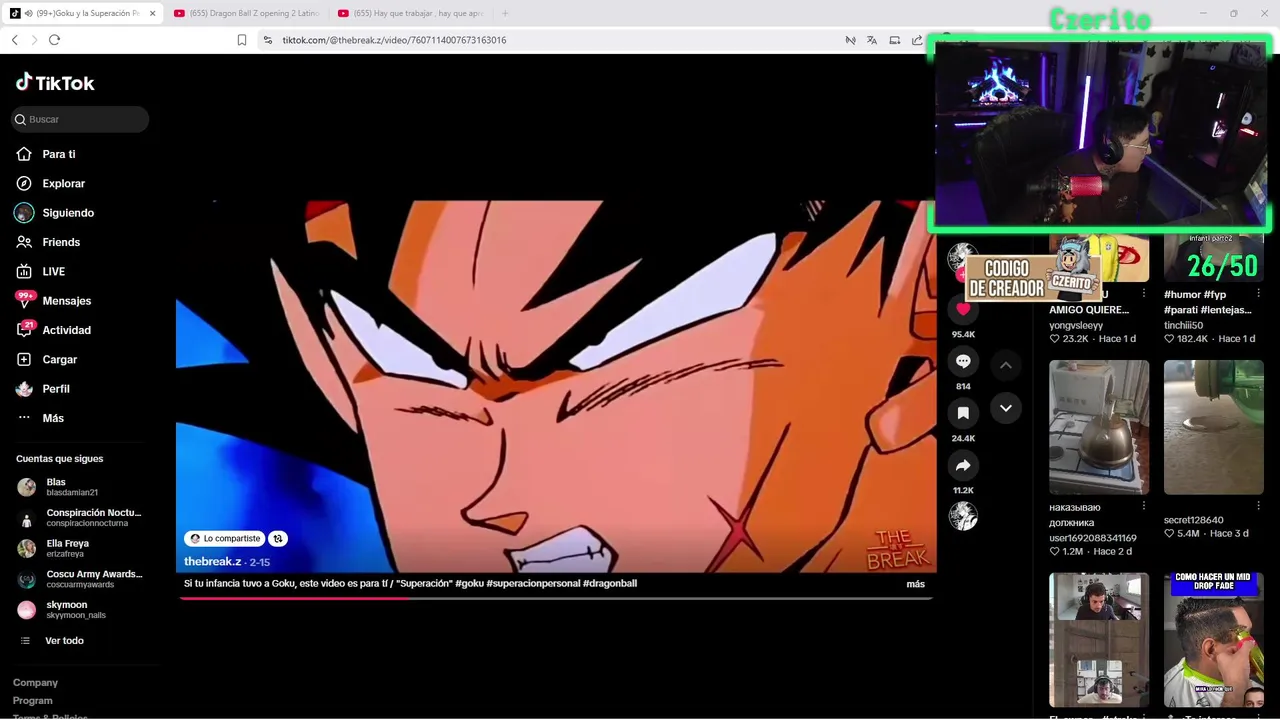Open followed account Conspiración Nocturna
This screenshot has width=1280, height=720.
(80, 518)
